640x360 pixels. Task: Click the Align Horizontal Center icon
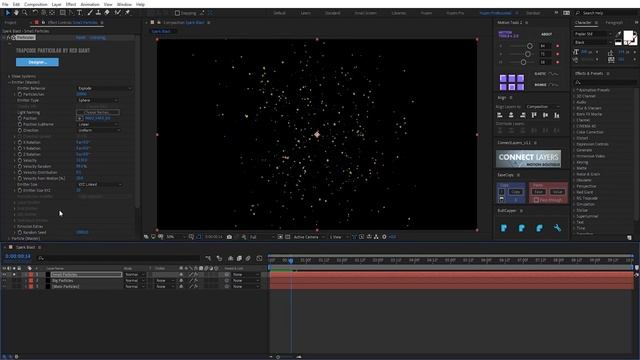pyautogui.click(x=511, y=116)
